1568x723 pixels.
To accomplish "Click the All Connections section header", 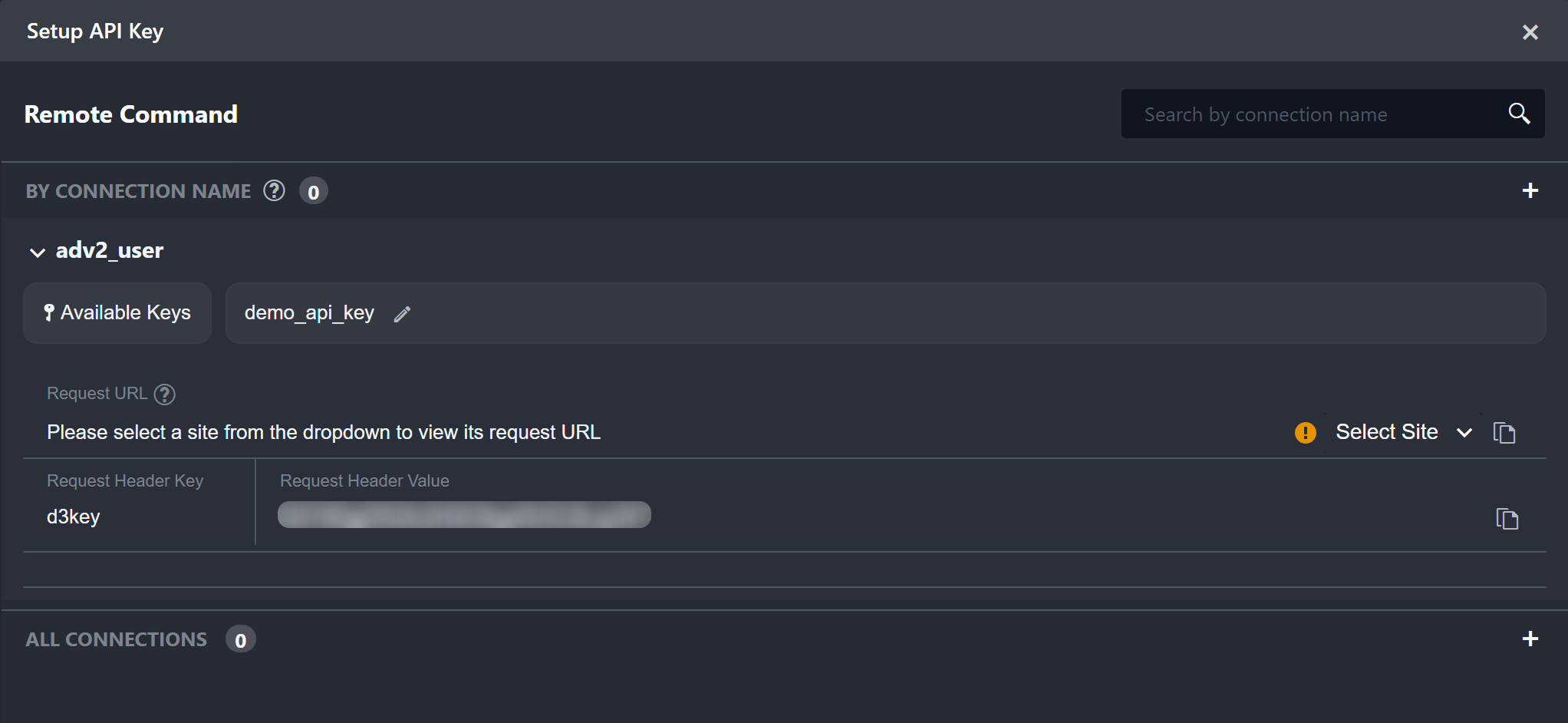I will pos(117,639).
